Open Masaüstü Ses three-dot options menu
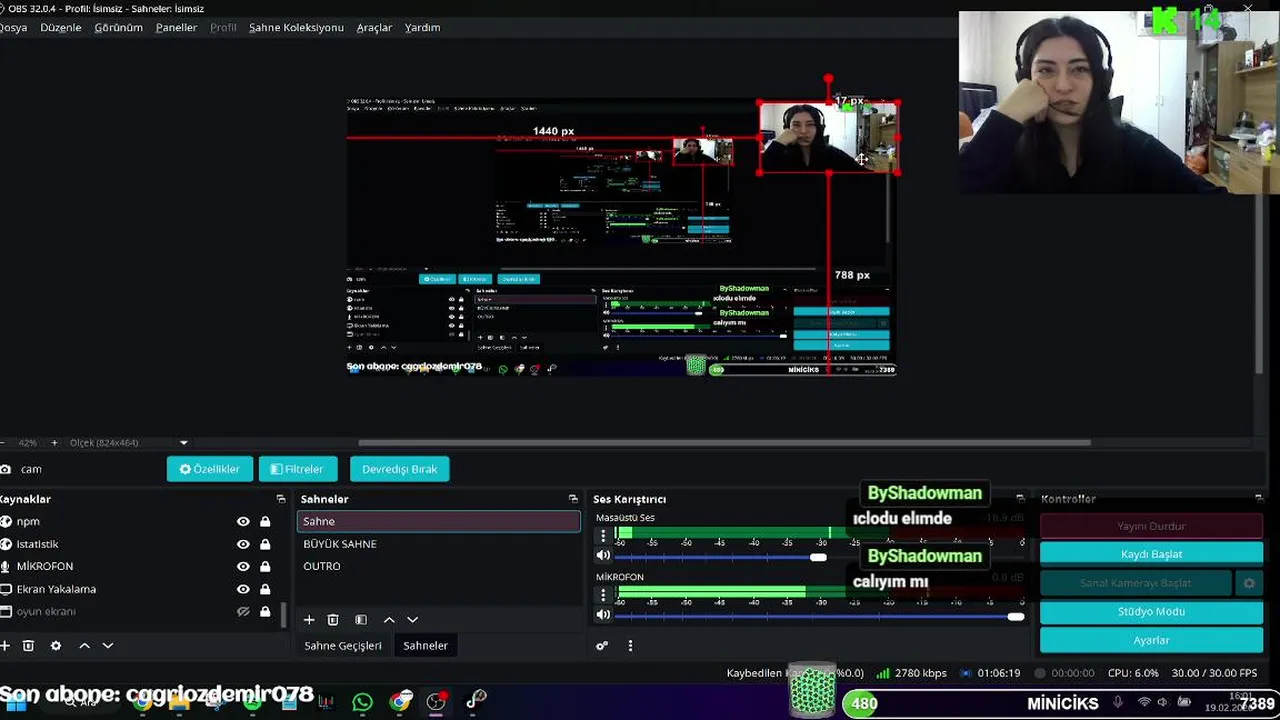 point(603,536)
